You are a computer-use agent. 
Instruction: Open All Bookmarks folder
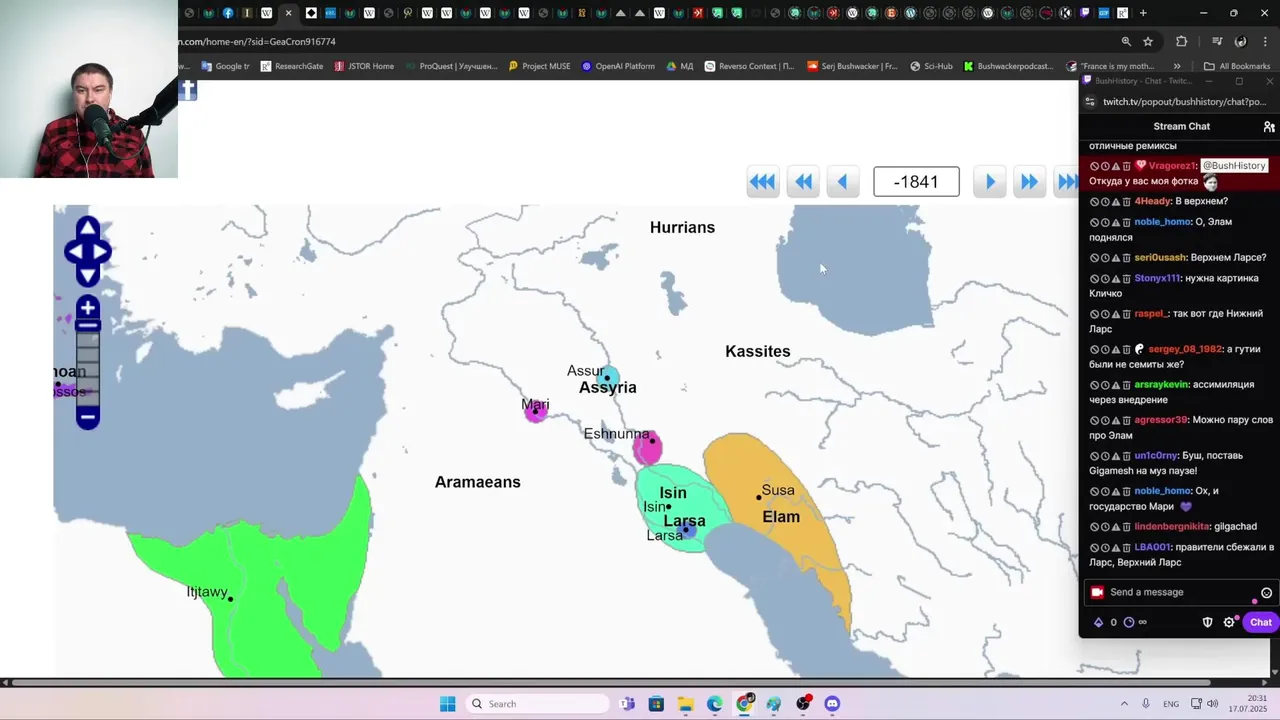[1237, 66]
